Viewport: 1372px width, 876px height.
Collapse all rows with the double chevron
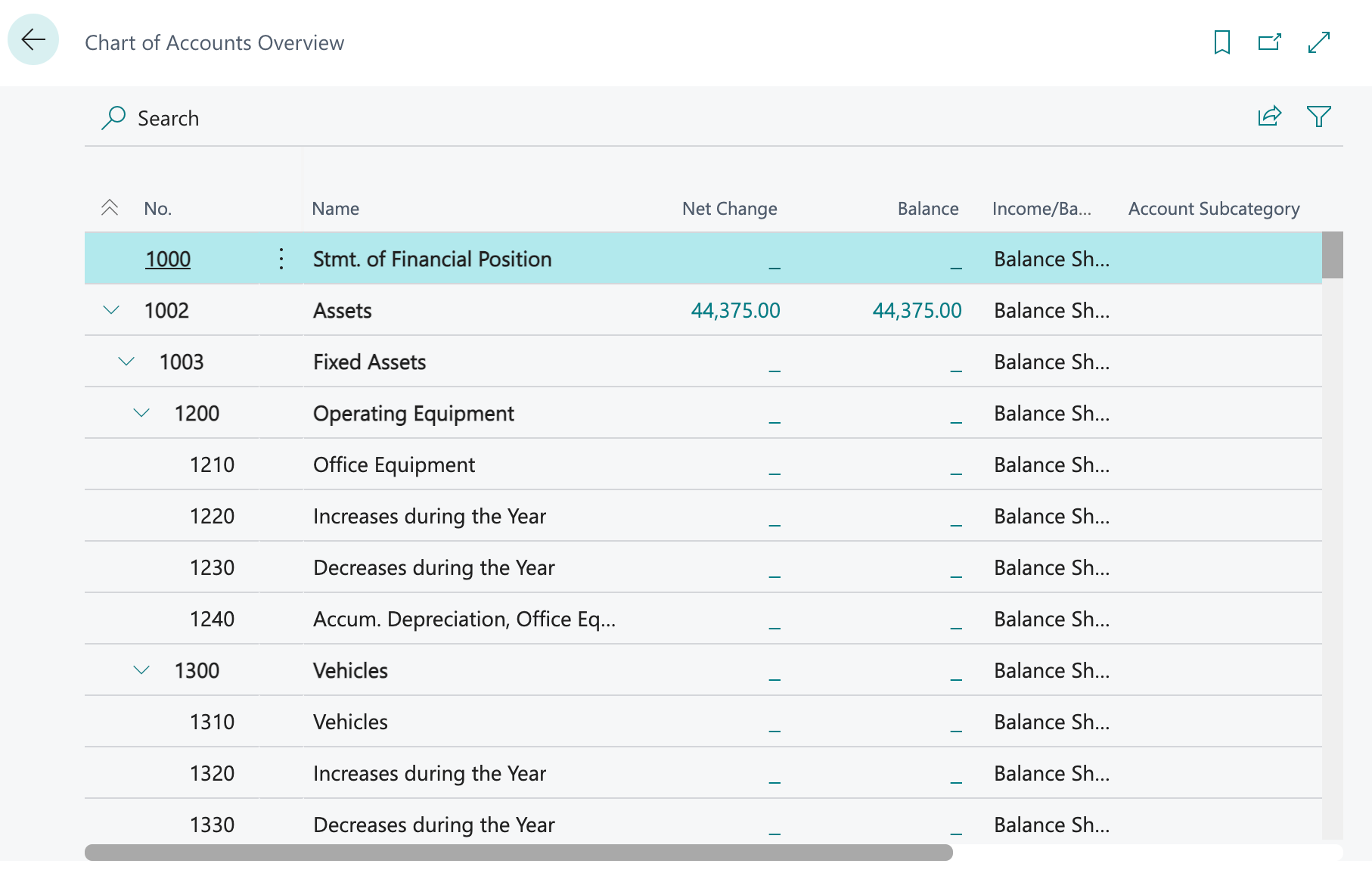110,208
